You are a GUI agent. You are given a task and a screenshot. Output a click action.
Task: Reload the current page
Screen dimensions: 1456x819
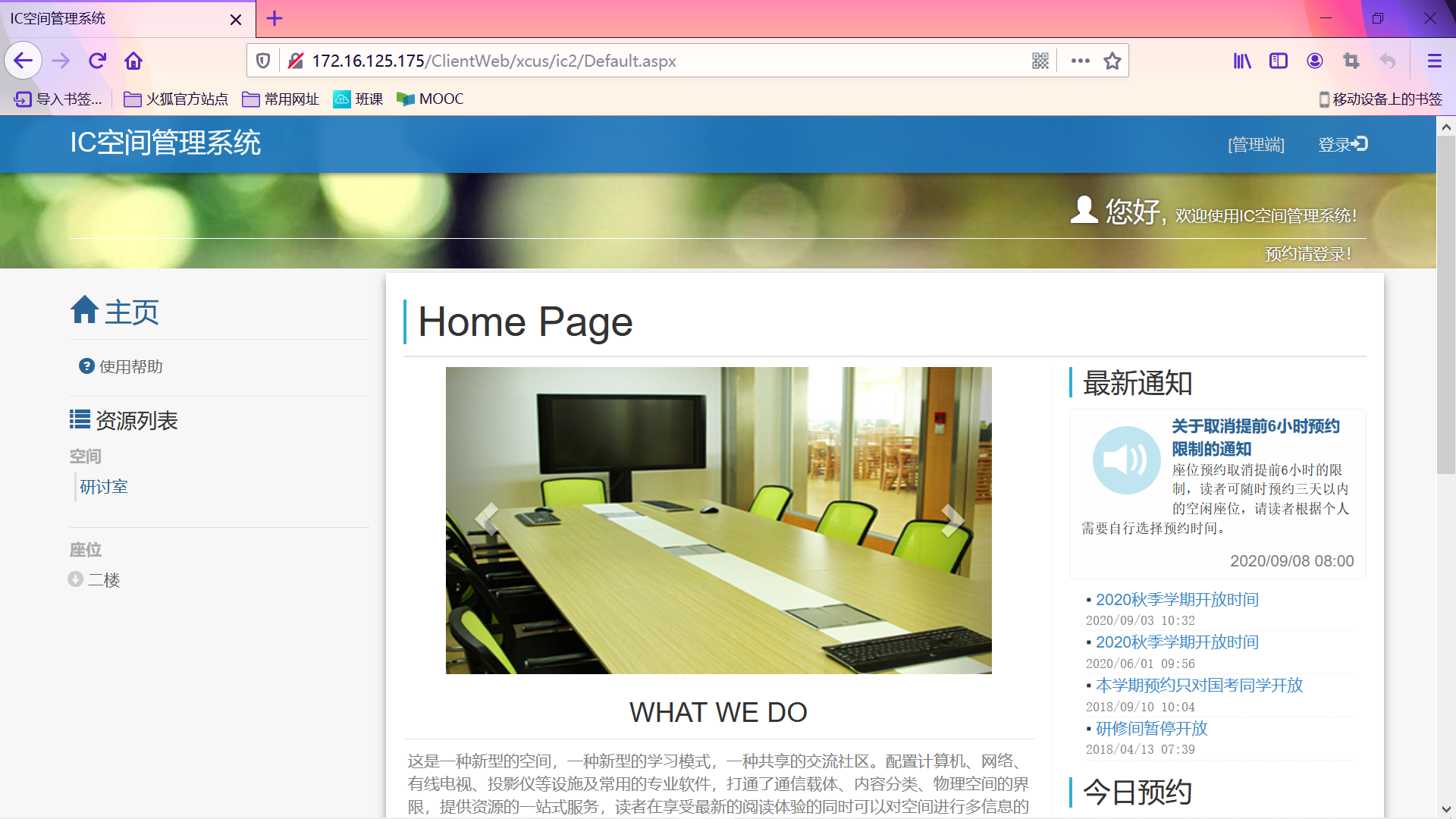(x=97, y=61)
